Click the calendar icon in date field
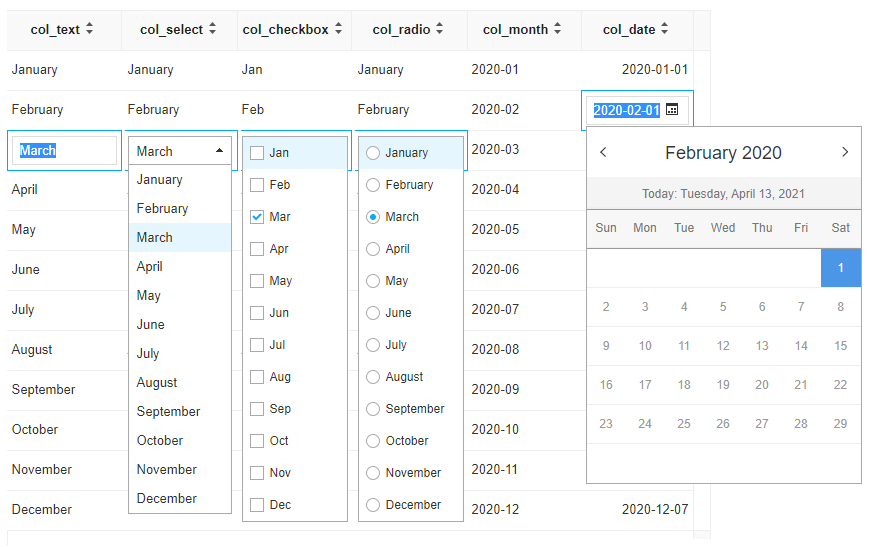Screen dimensions: 885x547 point(672,110)
